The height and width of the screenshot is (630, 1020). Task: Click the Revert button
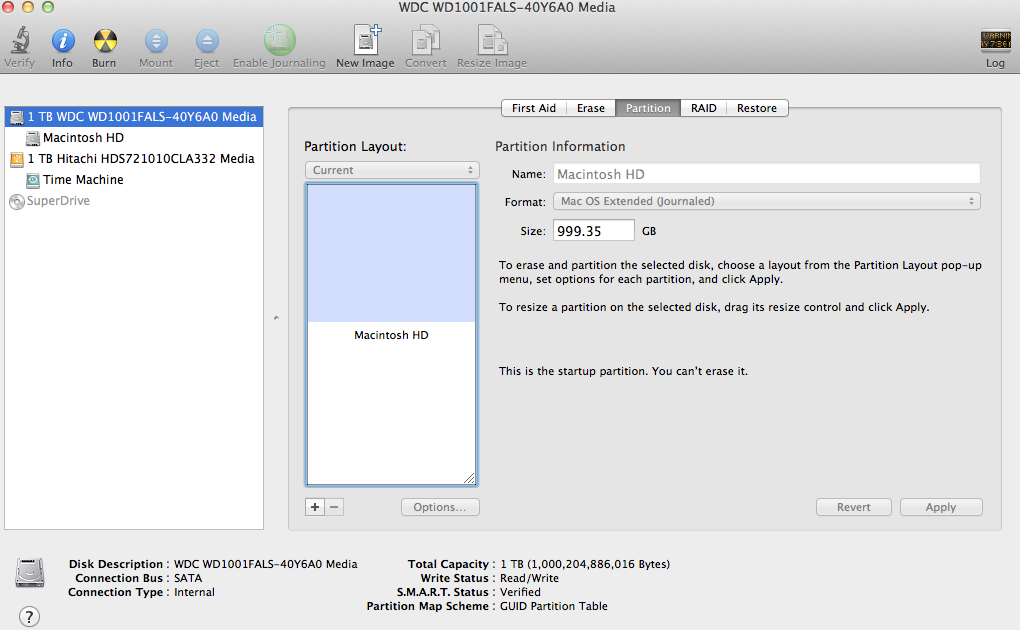(853, 507)
